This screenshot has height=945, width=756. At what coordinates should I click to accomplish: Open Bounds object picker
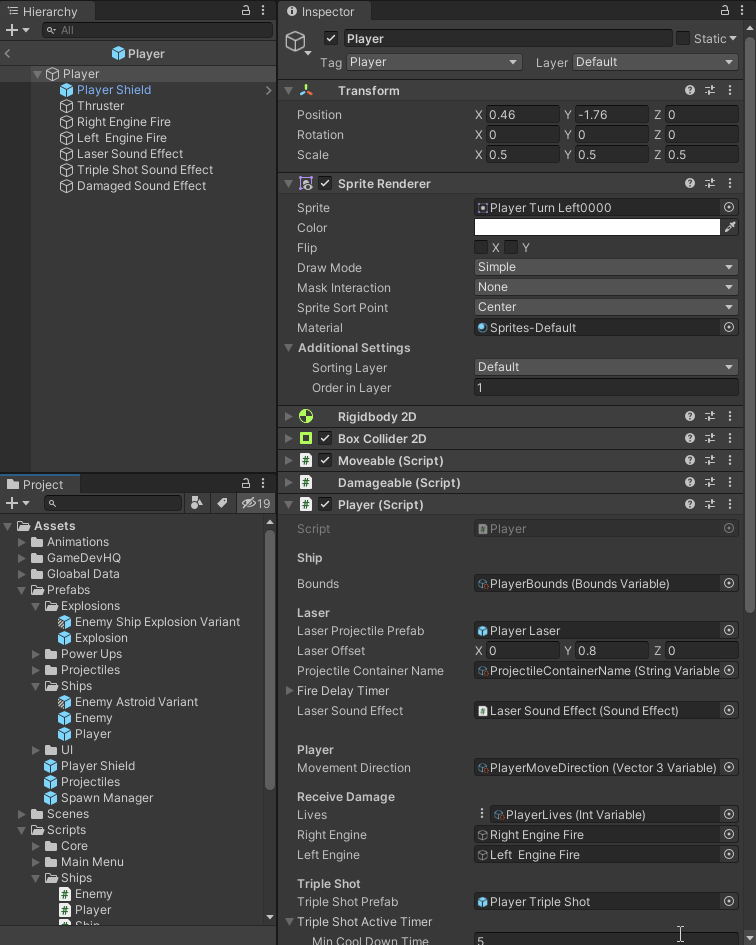click(x=729, y=583)
